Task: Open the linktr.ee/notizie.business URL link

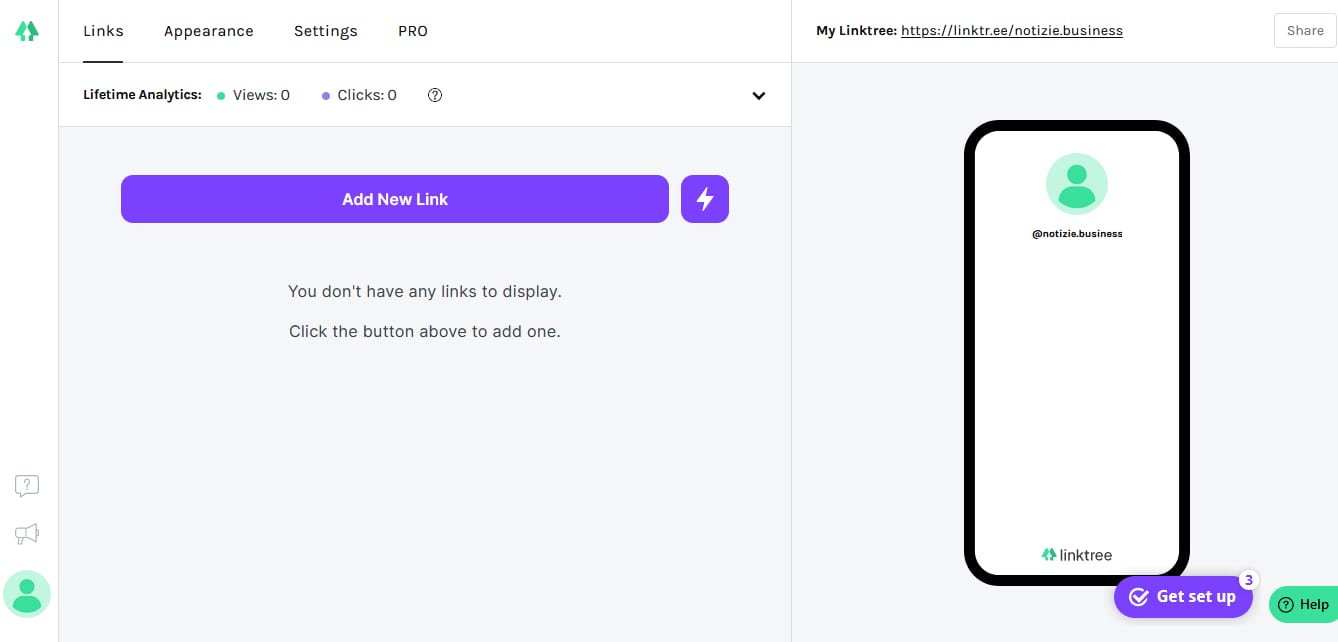Action: (x=1011, y=31)
